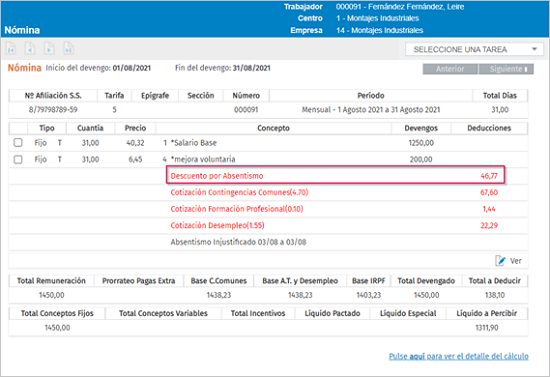Select the Descuento por Absentismo concept
Image resolution: width=550 pixels, height=377 pixels.
(217, 176)
